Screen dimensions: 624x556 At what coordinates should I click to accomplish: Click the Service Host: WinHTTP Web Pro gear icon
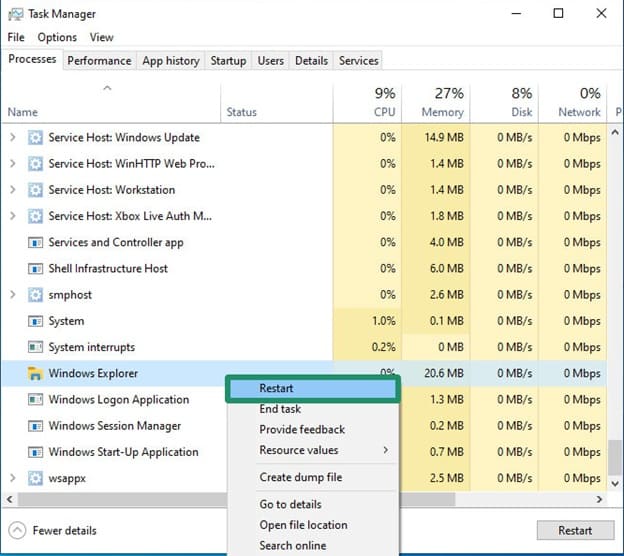[x=35, y=164]
